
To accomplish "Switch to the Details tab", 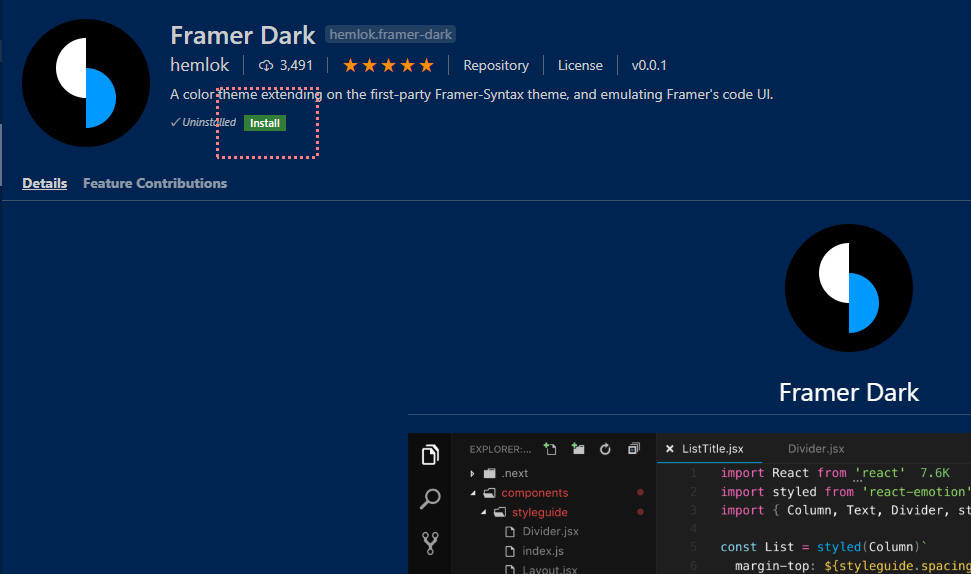I will (x=45, y=183).
